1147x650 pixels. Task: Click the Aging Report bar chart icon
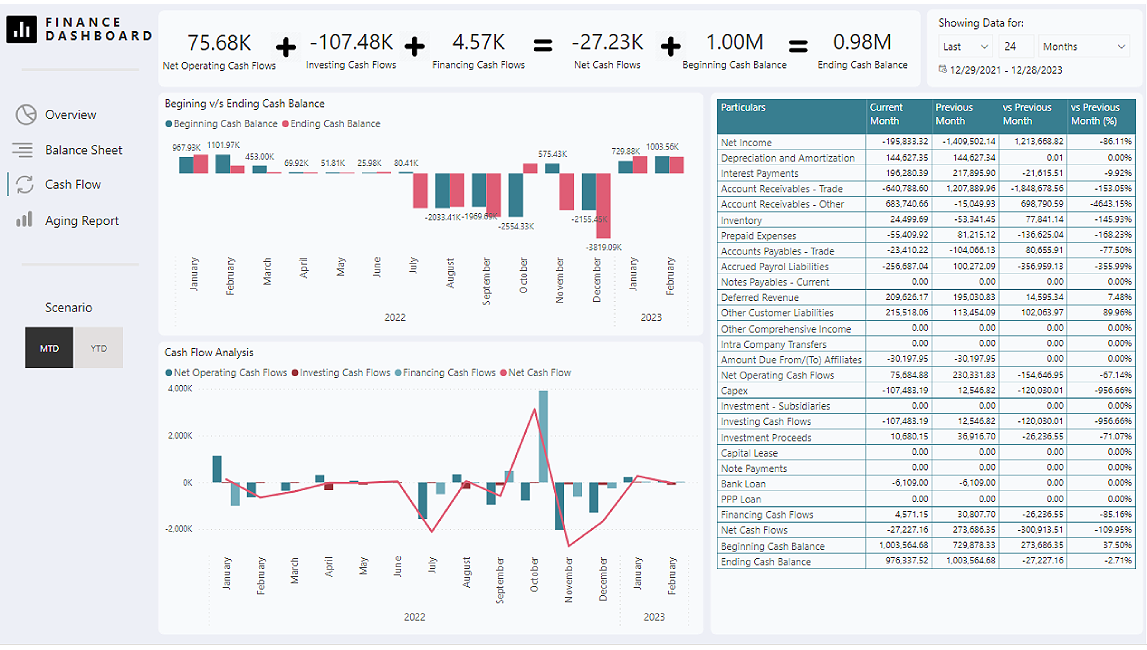pyautogui.click(x=24, y=220)
